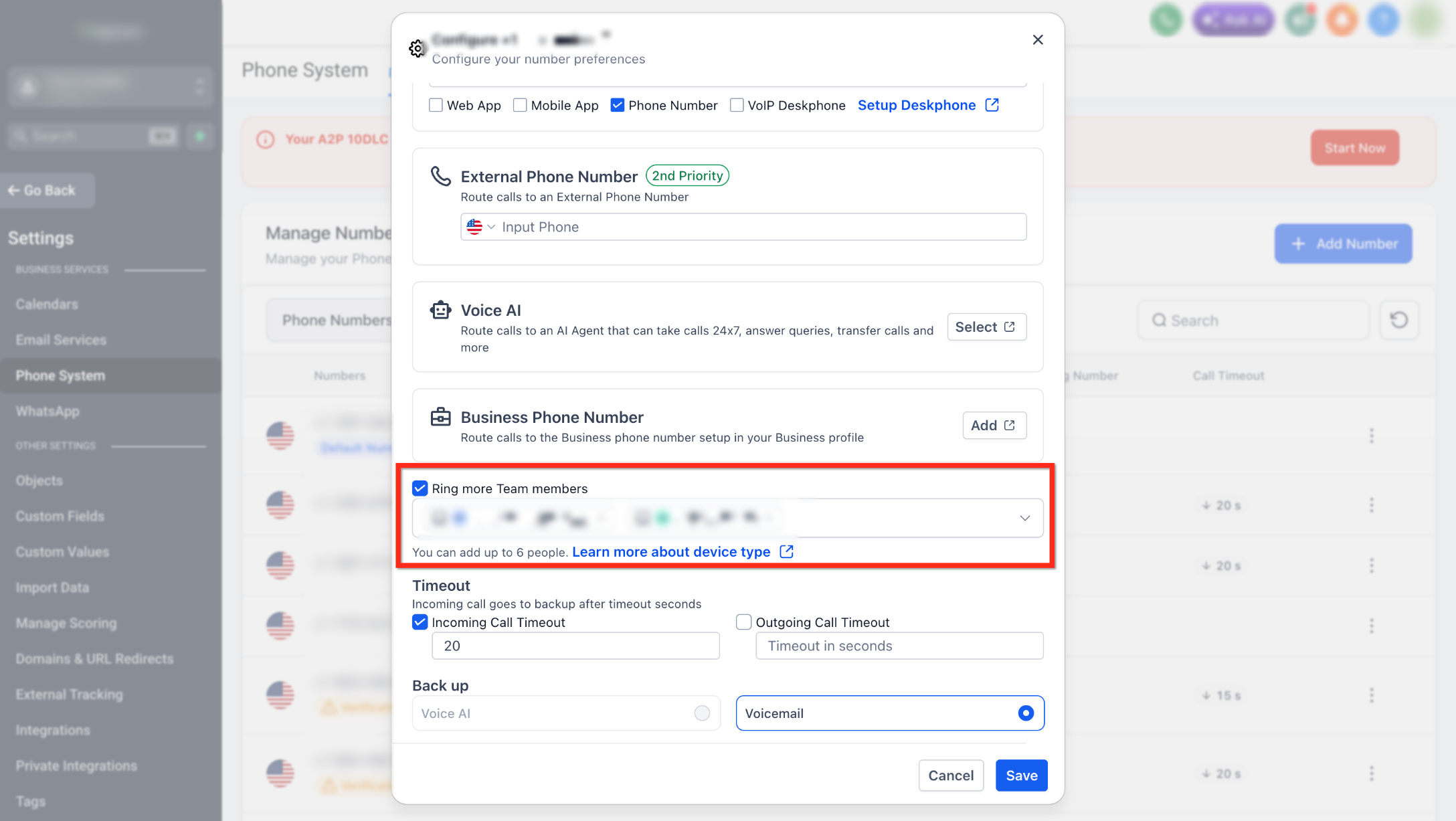The height and width of the screenshot is (821, 1456).
Task: Open the green phone dialer icon in top bar
Action: point(1166,20)
